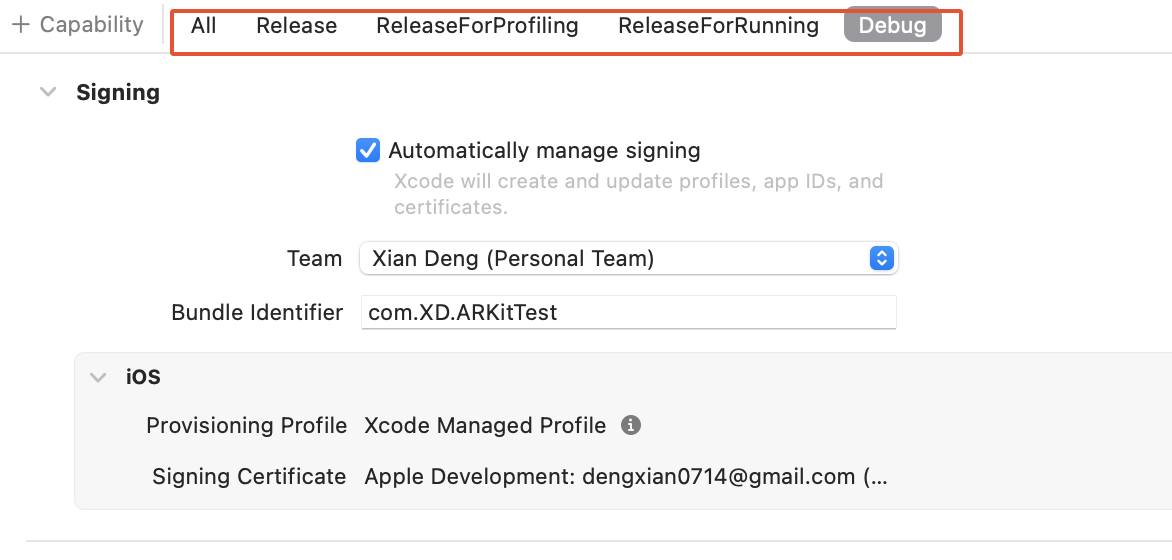Click the iOS platform heading

click(143, 377)
